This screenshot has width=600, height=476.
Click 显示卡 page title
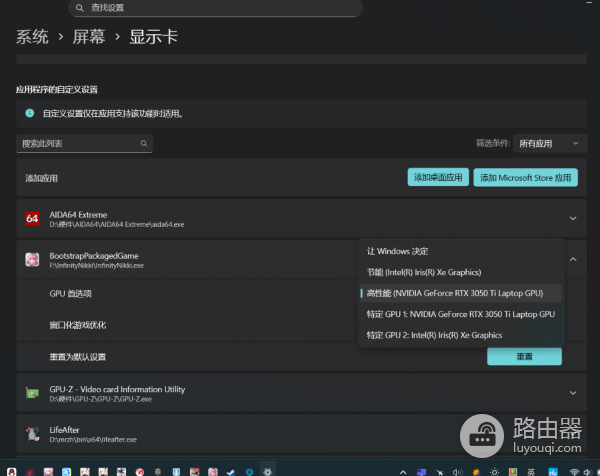(x=153, y=37)
